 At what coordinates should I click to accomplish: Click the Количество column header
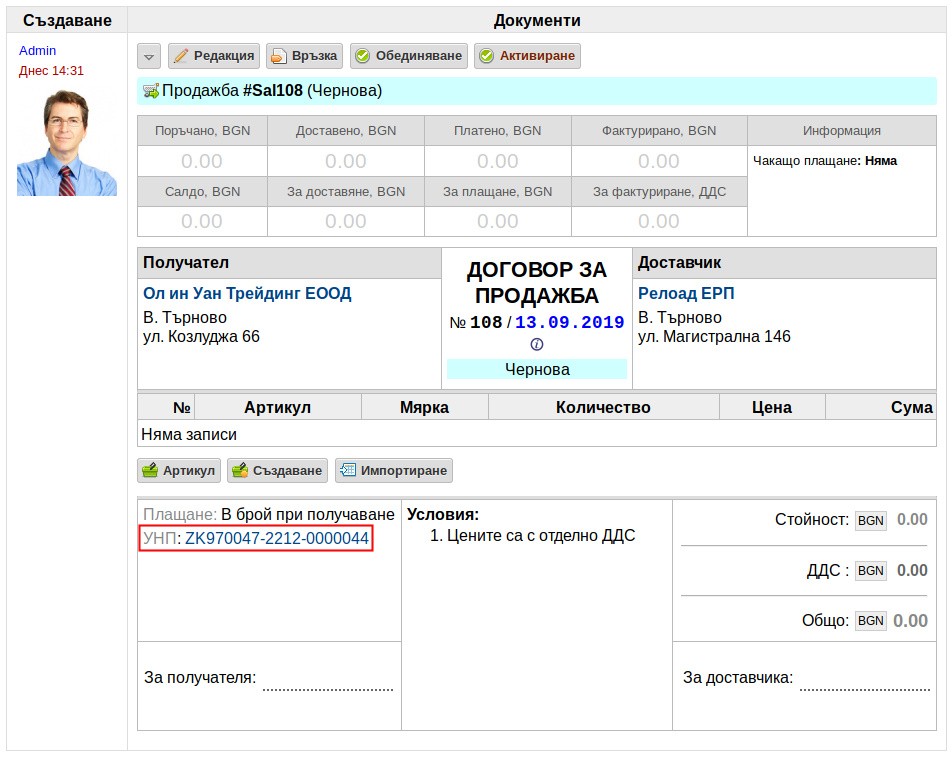click(603, 407)
